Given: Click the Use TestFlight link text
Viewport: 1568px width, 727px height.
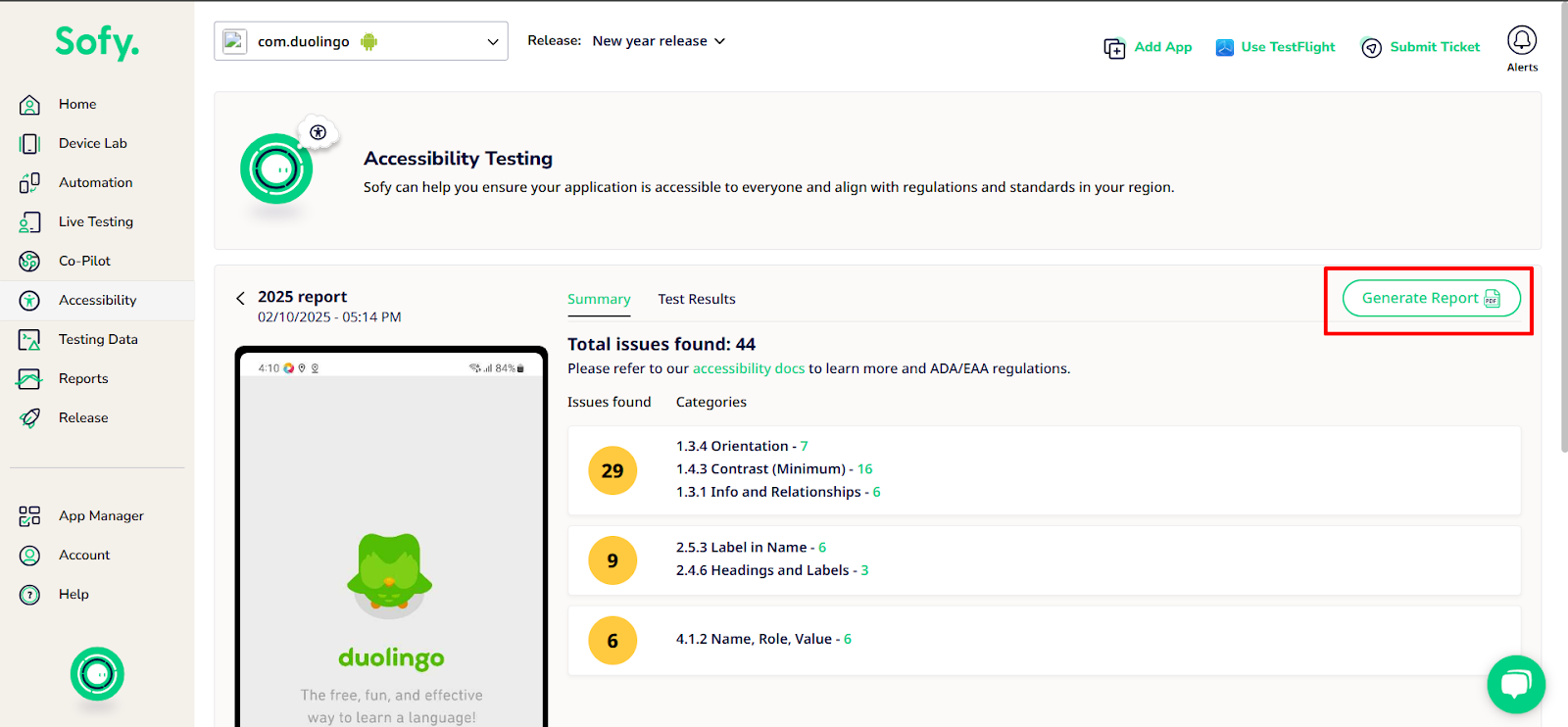Looking at the screenshot, I should (x=1288, y=47).
